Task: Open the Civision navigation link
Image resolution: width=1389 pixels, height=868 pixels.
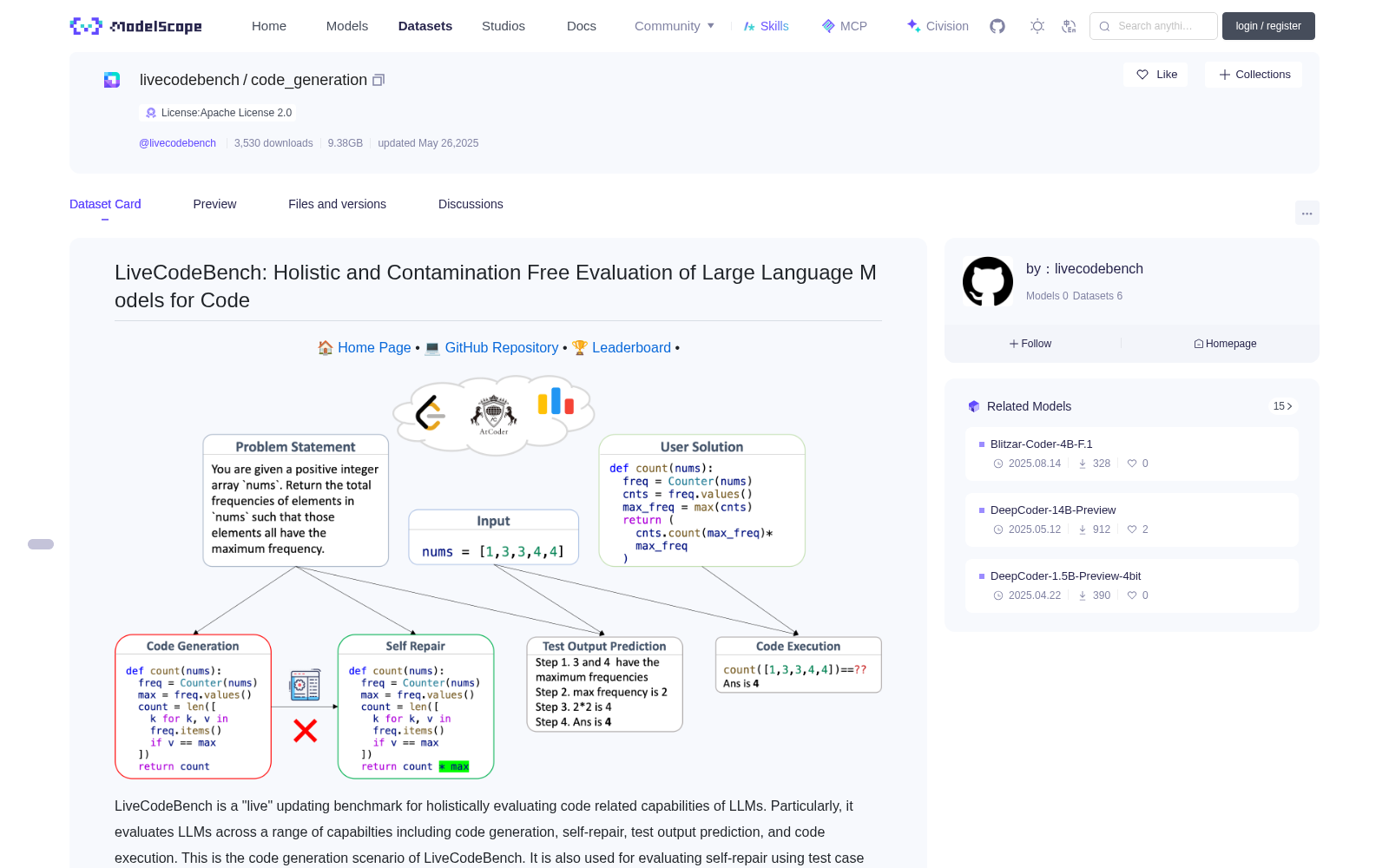Action: (x=938, y=26)
